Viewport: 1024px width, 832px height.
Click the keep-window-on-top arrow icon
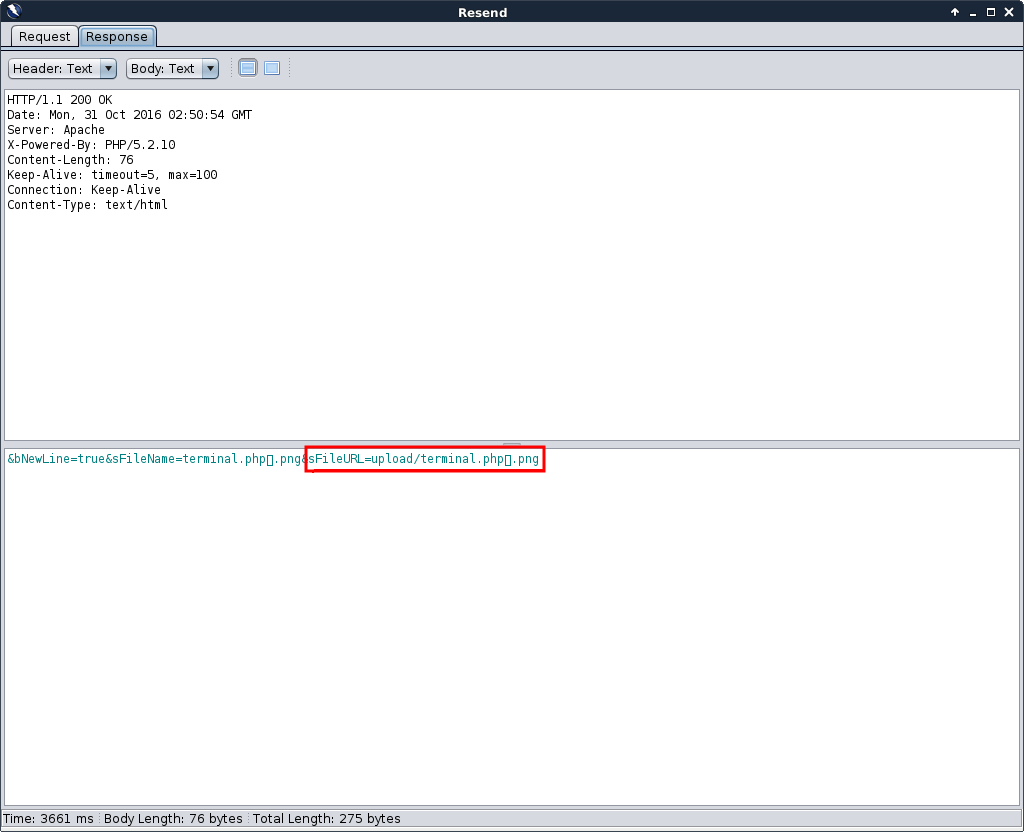pos(955,12)
